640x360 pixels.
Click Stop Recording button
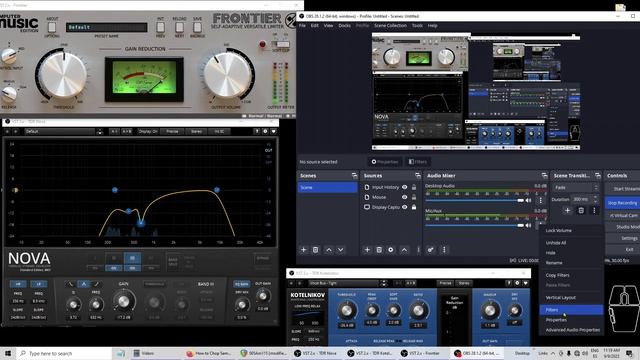(x=622, y=203)
